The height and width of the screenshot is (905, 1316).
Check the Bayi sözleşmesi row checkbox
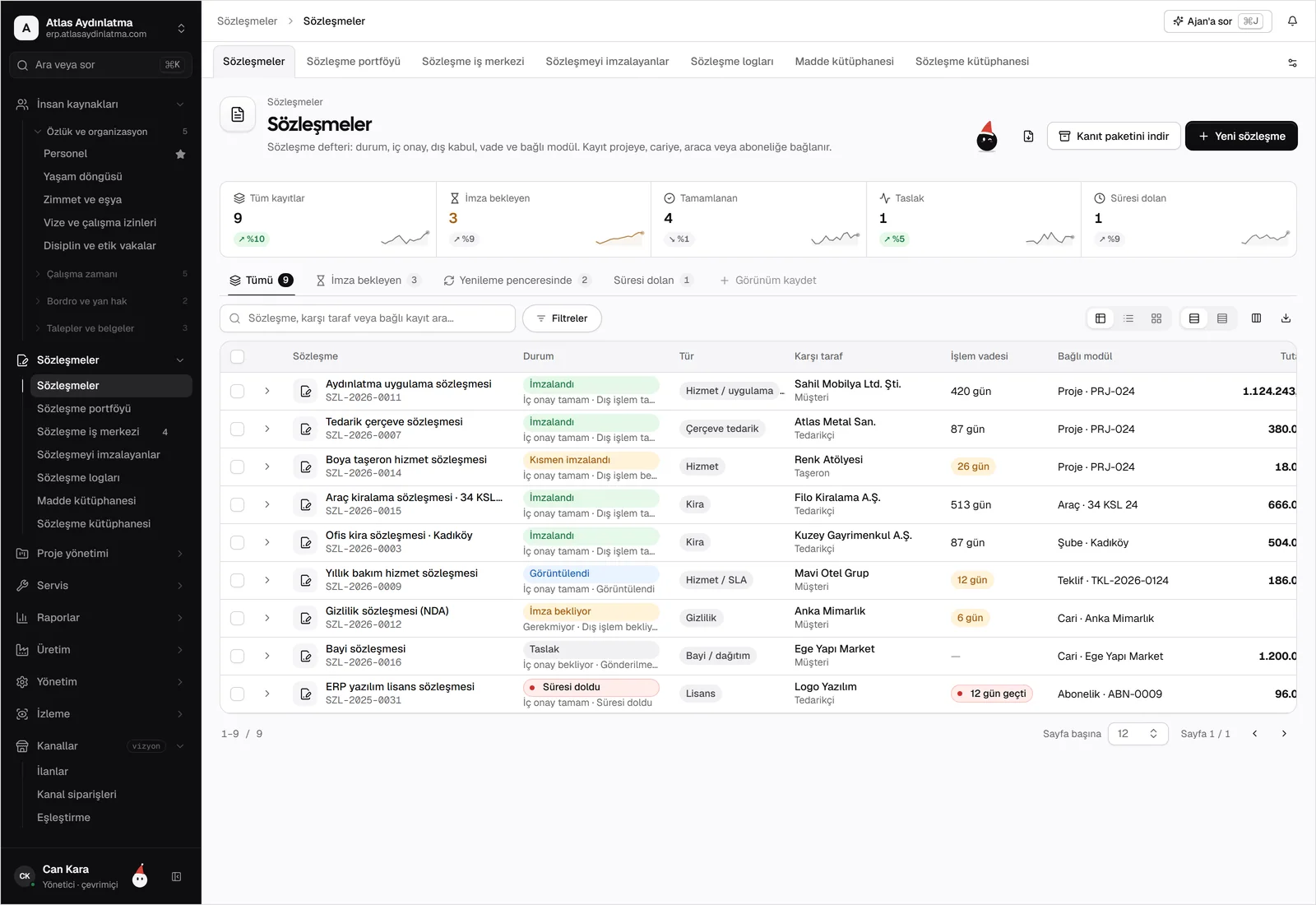(x=237, y=656)
